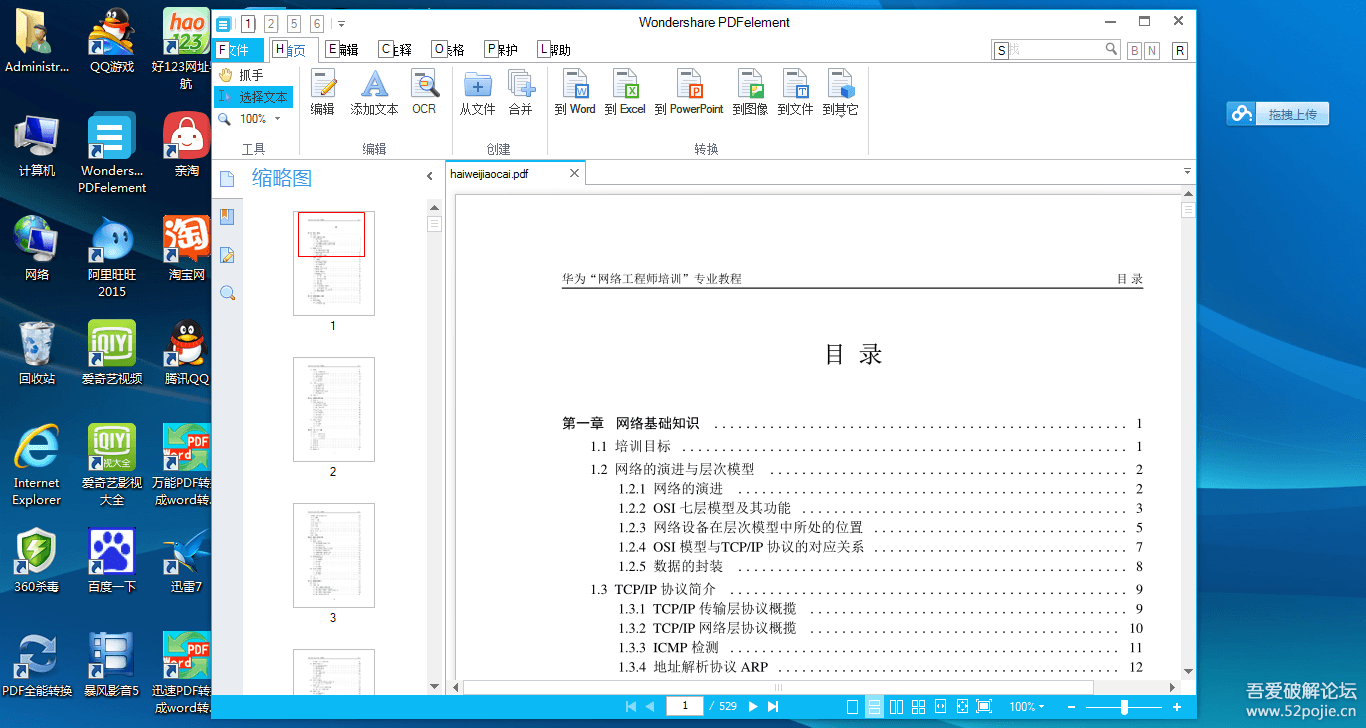This screenshot has height=728, width=1366.
Task: Click the ribbon search input field
Action: pos(1047,49)
